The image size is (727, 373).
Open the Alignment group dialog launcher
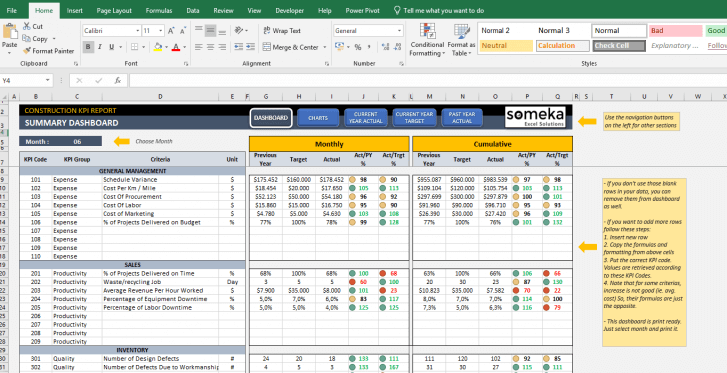(x=327, y=64)
